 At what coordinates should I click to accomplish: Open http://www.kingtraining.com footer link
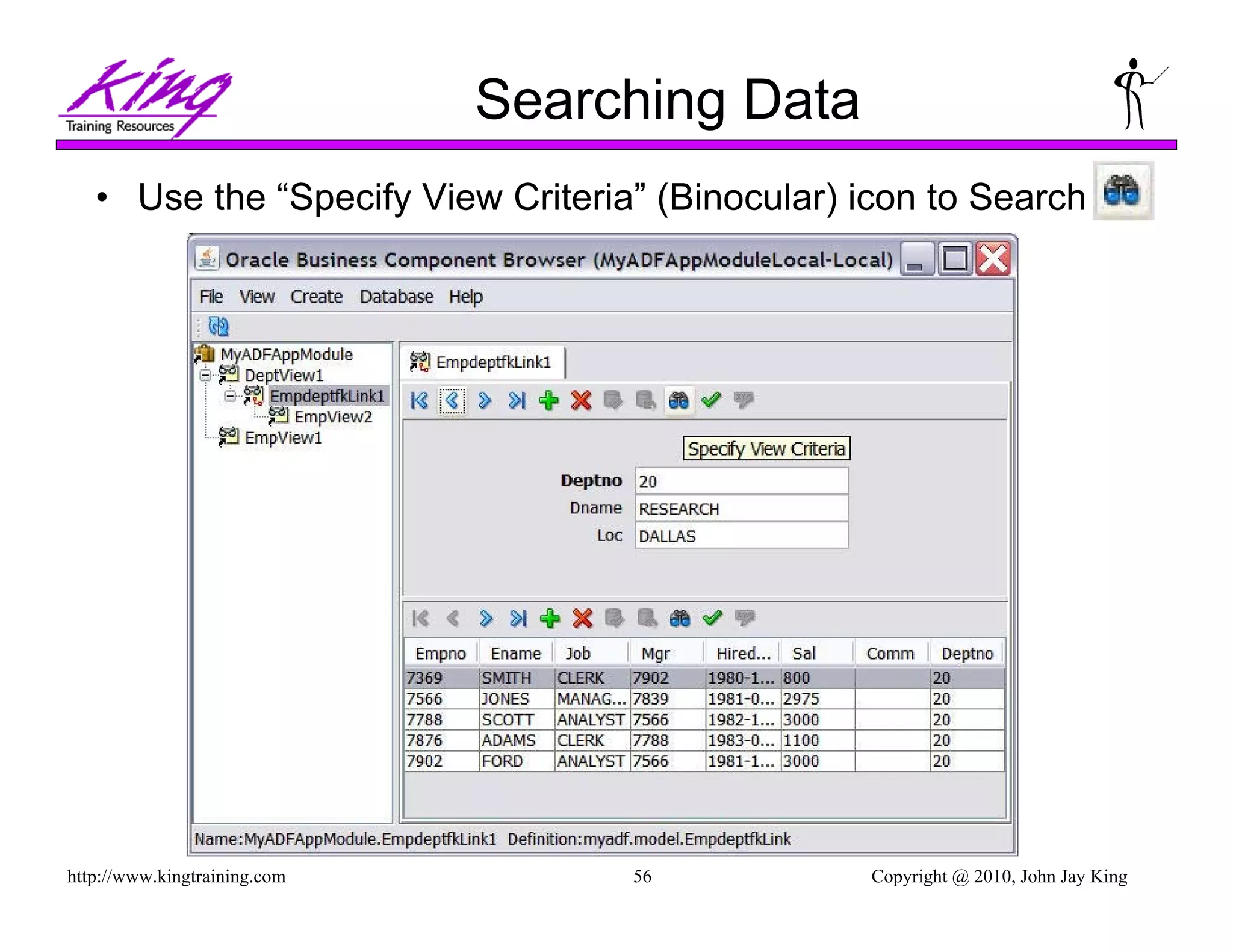click(176, 877)
